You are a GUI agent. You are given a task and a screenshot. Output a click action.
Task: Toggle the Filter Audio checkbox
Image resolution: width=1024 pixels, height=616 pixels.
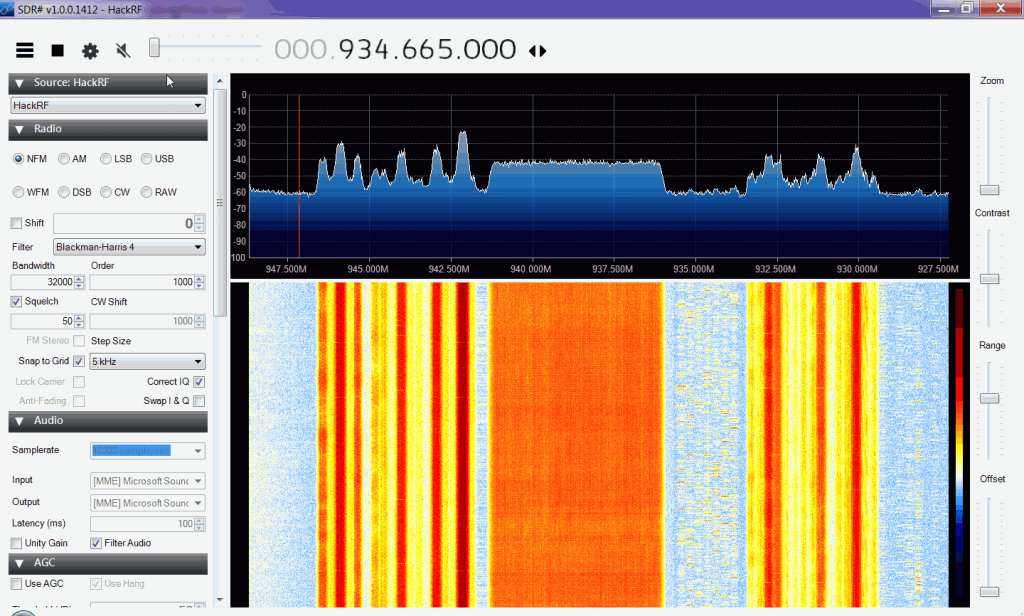(96, 543)
